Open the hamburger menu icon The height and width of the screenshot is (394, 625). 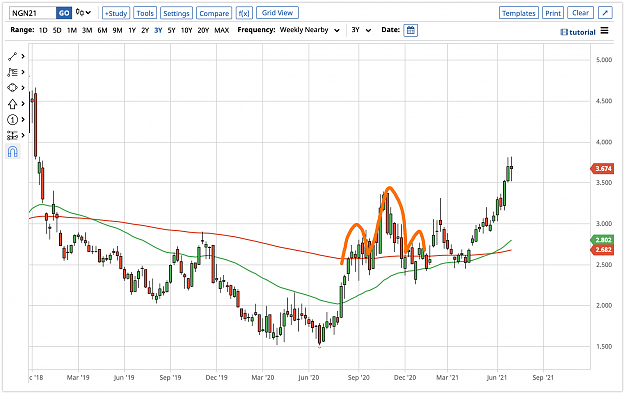604,31
